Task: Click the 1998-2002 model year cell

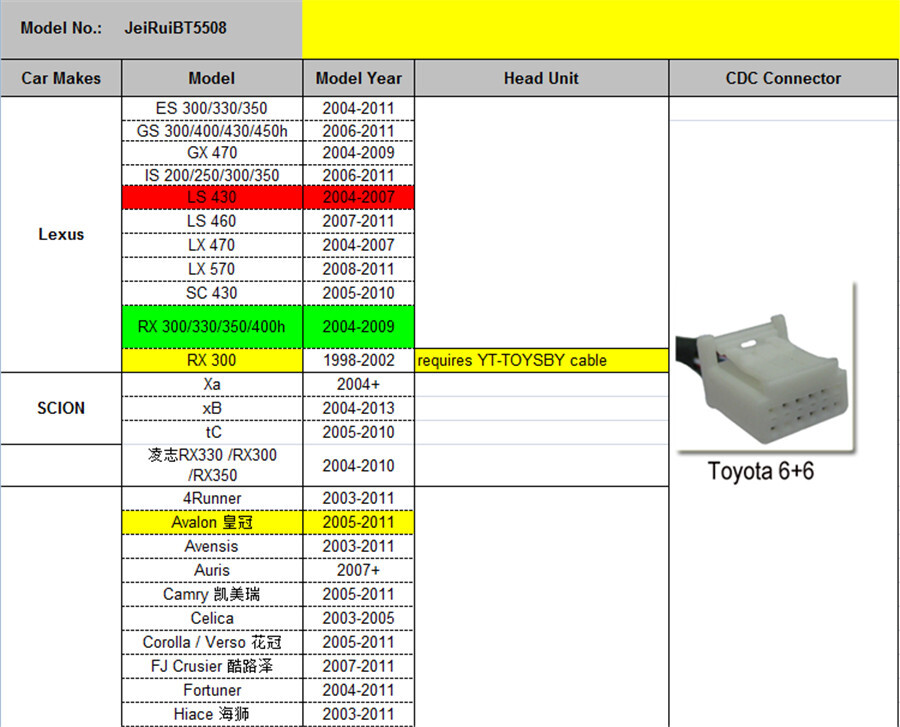Action: point(359,360)
